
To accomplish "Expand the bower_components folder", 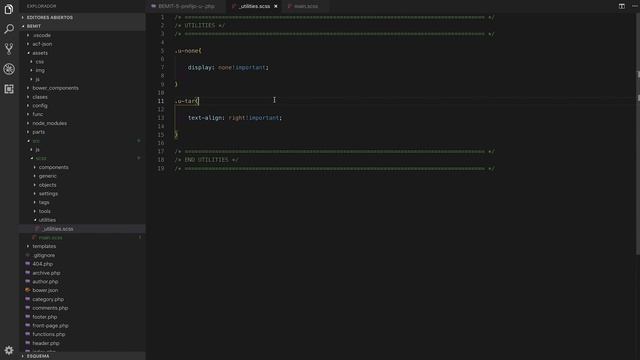I will pyautogui.click(x=55, y=88).
